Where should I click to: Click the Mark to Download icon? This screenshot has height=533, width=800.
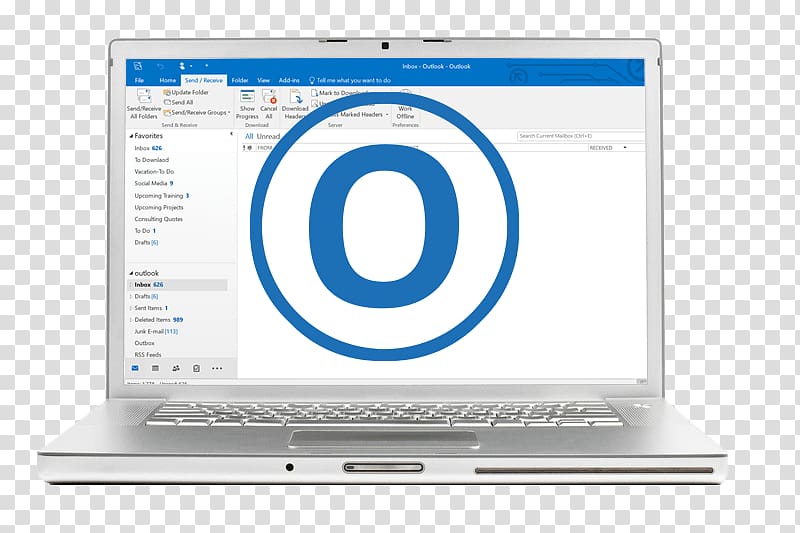[314, 93]
